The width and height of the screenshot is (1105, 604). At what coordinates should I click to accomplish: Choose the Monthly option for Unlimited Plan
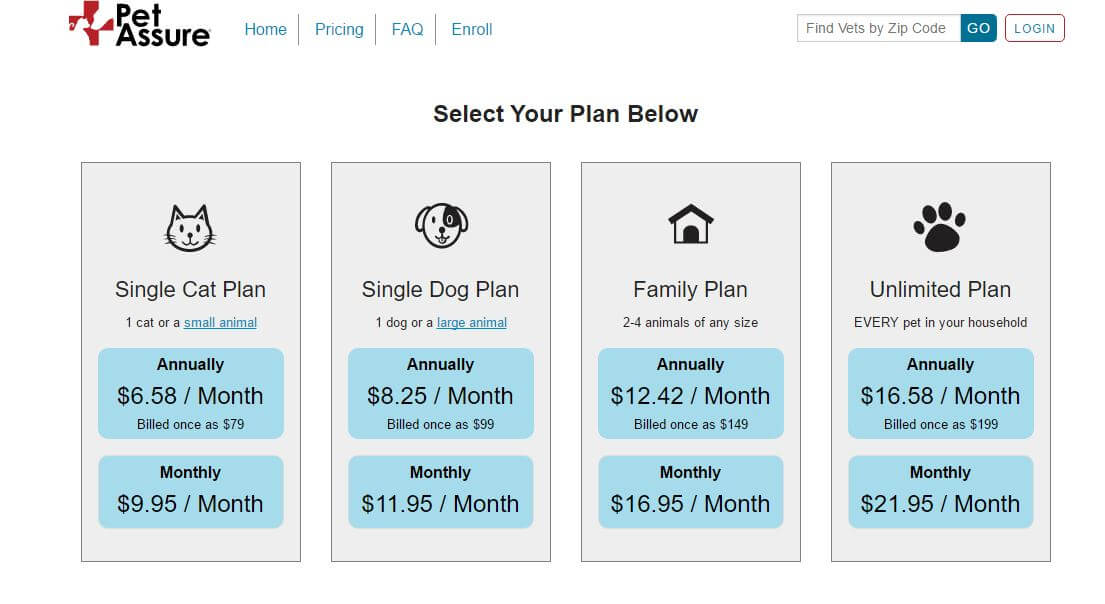939,491
